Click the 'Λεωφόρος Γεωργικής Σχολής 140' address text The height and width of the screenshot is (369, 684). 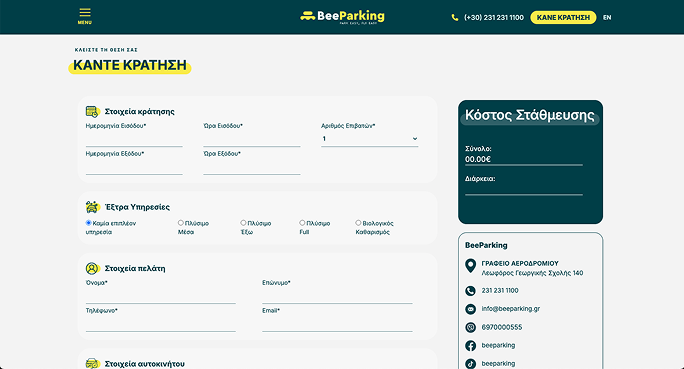[532, 273]
